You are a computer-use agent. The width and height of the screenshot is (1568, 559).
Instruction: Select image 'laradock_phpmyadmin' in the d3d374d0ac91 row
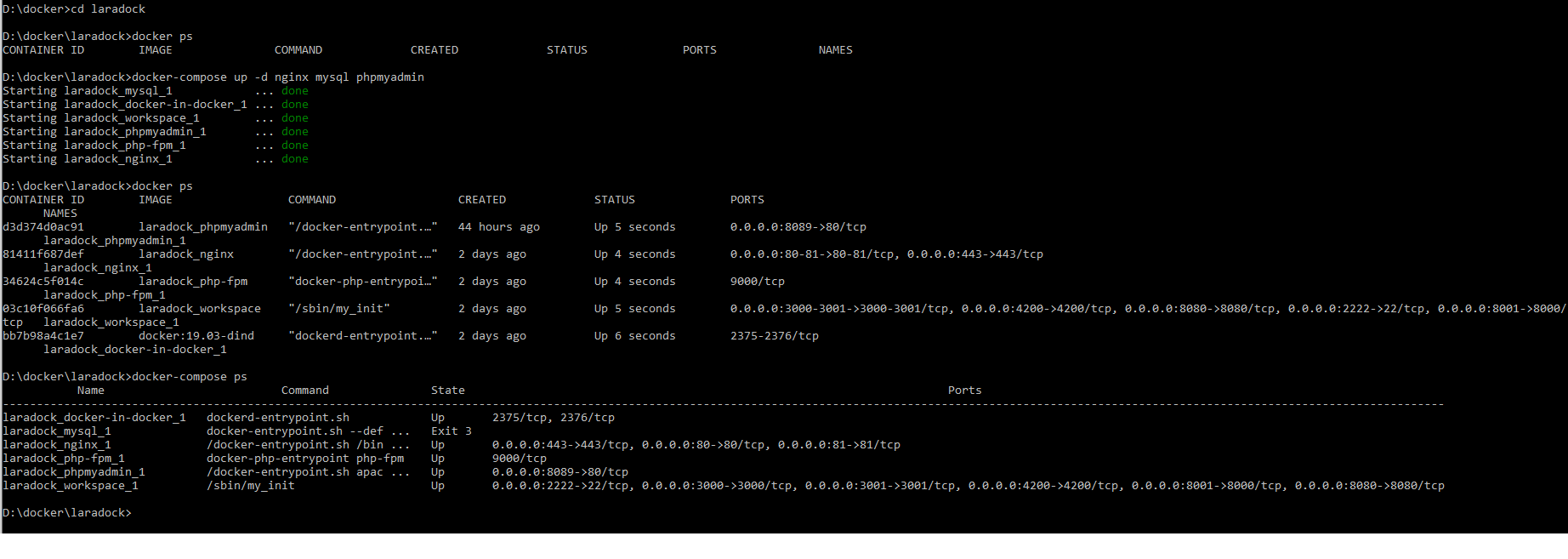(203, 227)
